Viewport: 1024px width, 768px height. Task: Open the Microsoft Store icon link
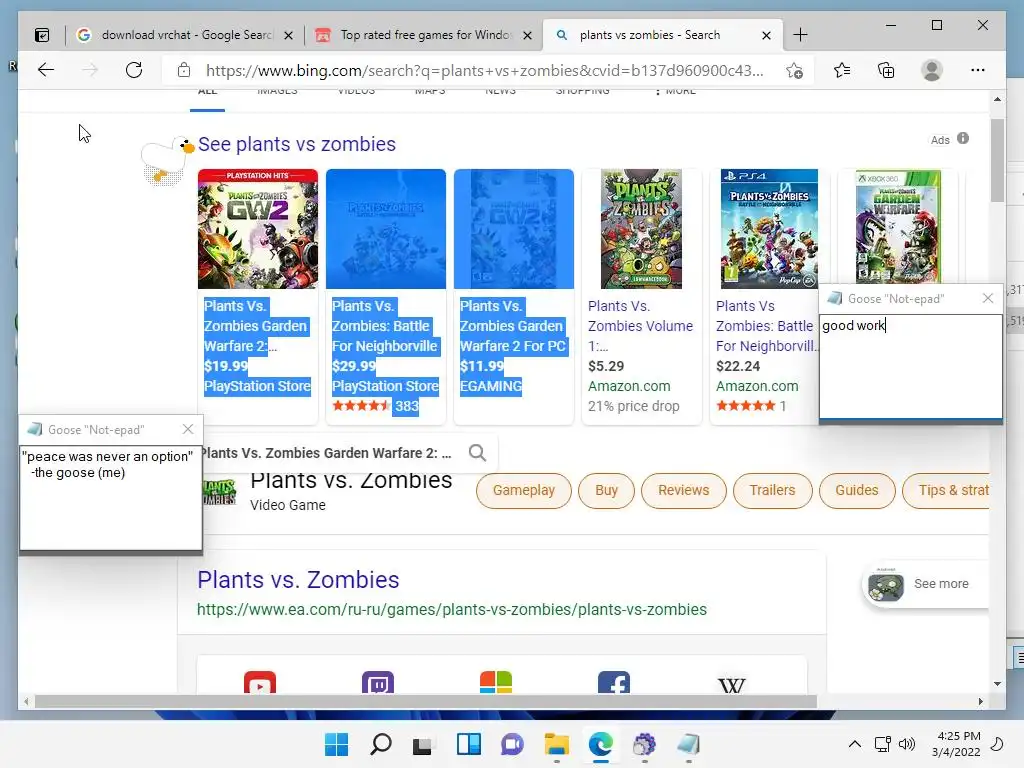pos(496,682)
